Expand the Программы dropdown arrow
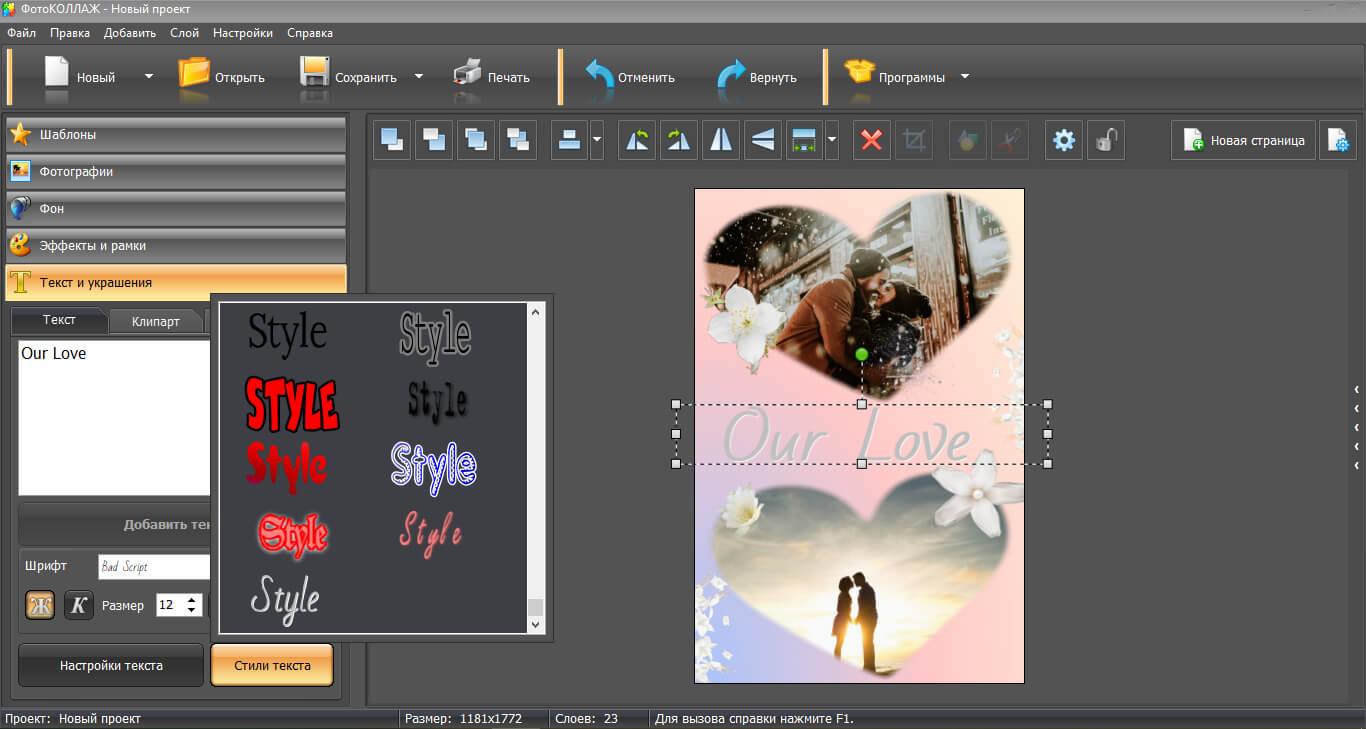The width and height of the screenshot is (1366, 729). tap(965, 76)
